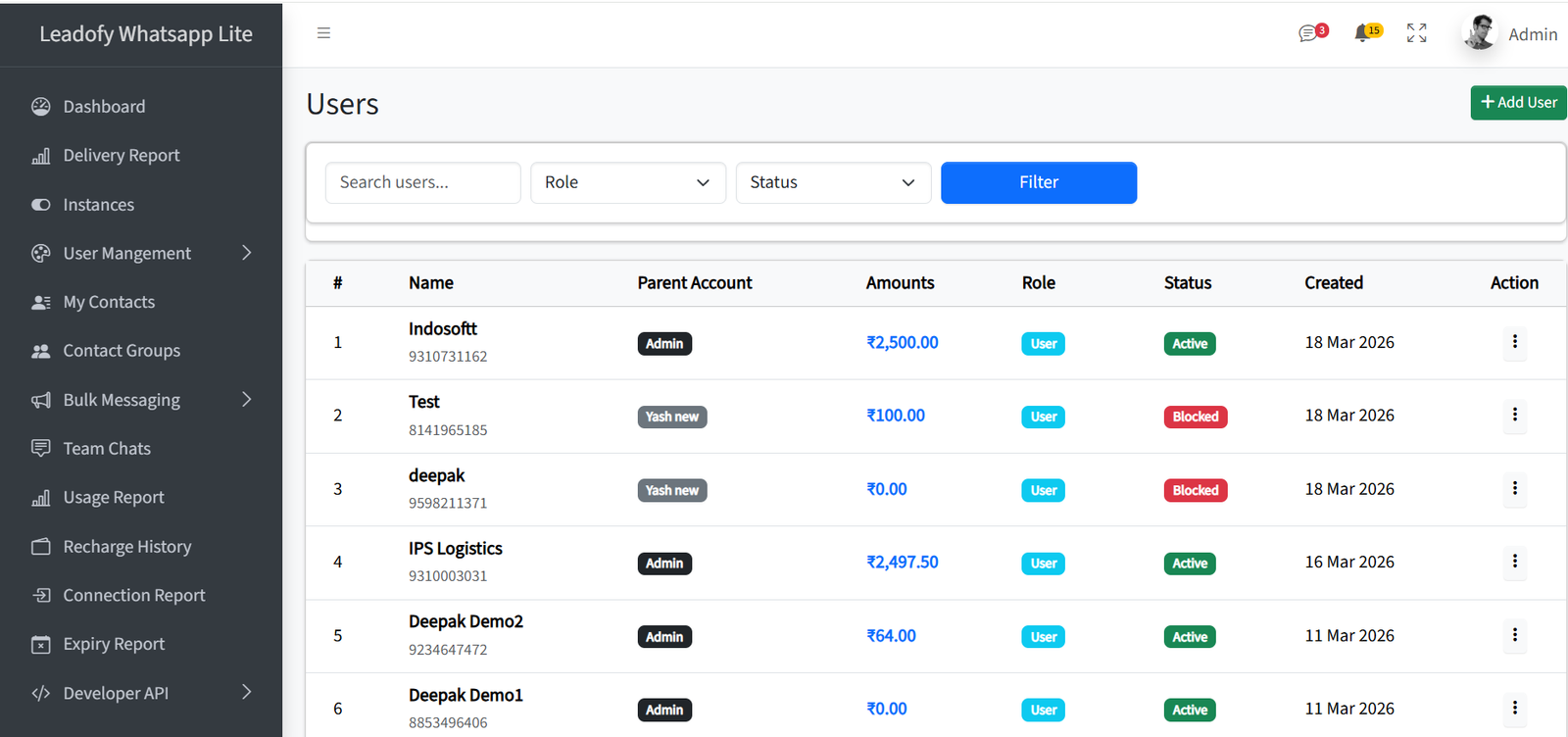Click the Created column header

point(1334,283)
